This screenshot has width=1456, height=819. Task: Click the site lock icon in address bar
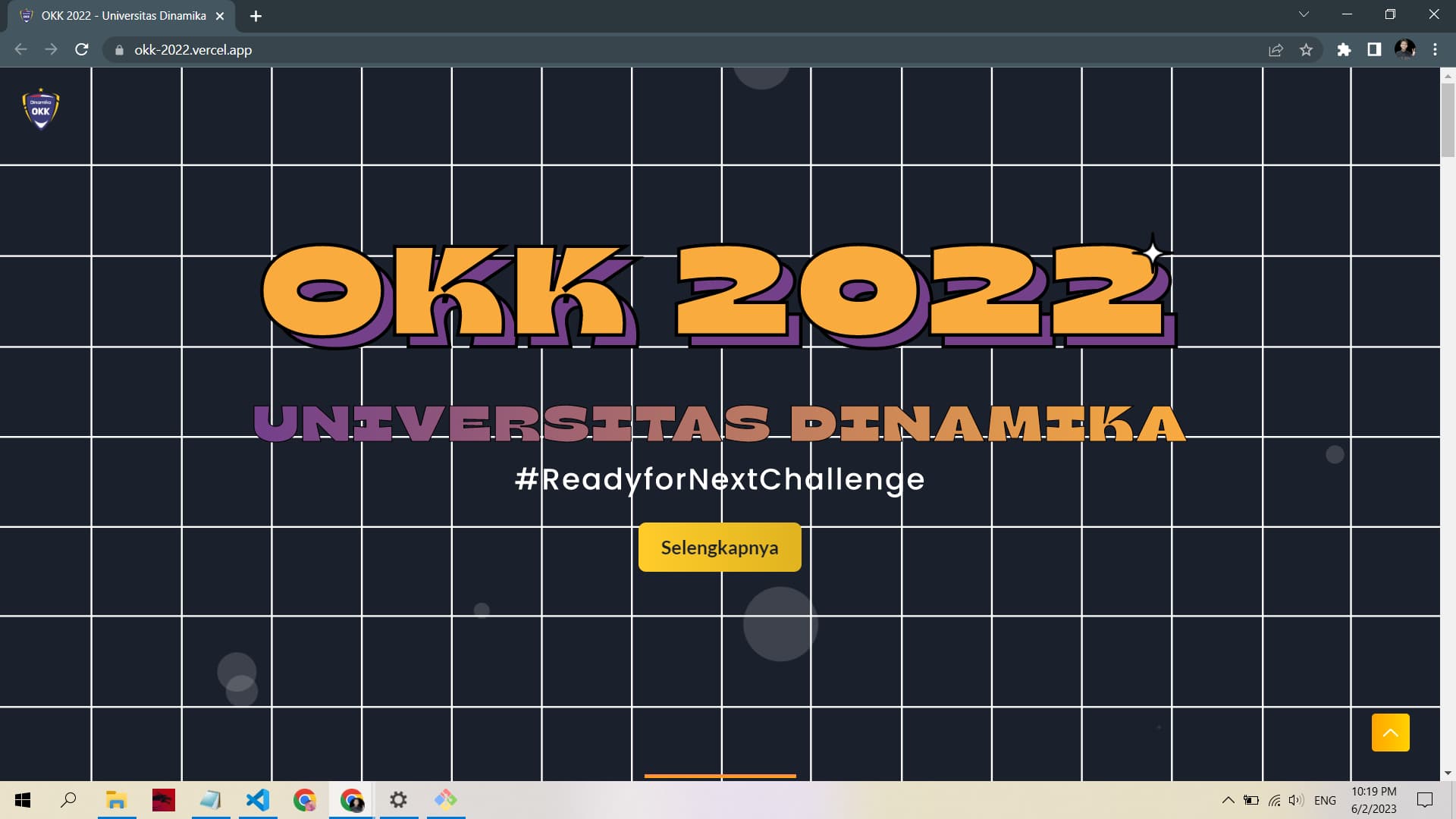coord(119,50)
